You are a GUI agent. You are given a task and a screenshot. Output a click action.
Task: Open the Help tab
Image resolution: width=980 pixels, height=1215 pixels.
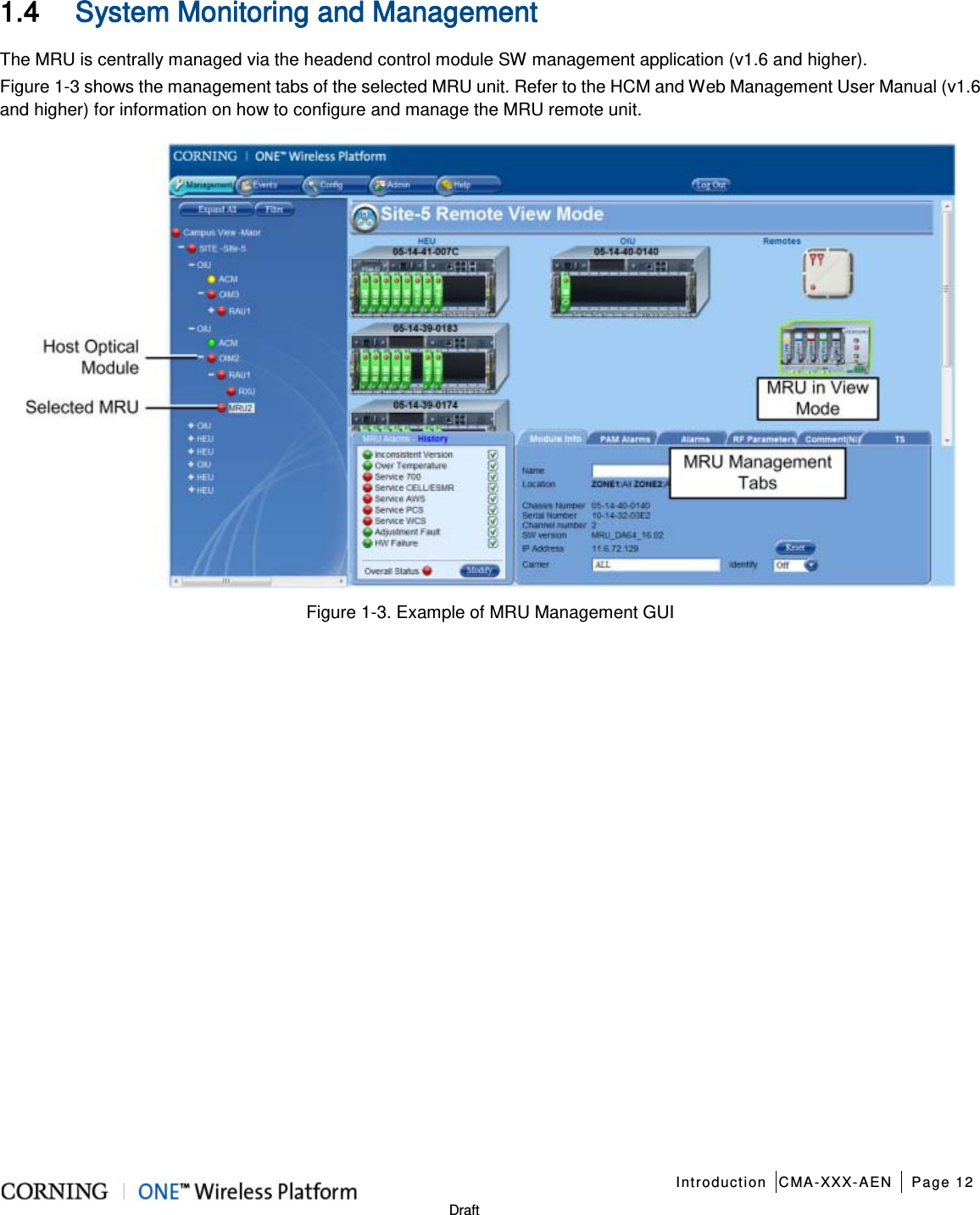pyautogui.click(x=468, y=184)
